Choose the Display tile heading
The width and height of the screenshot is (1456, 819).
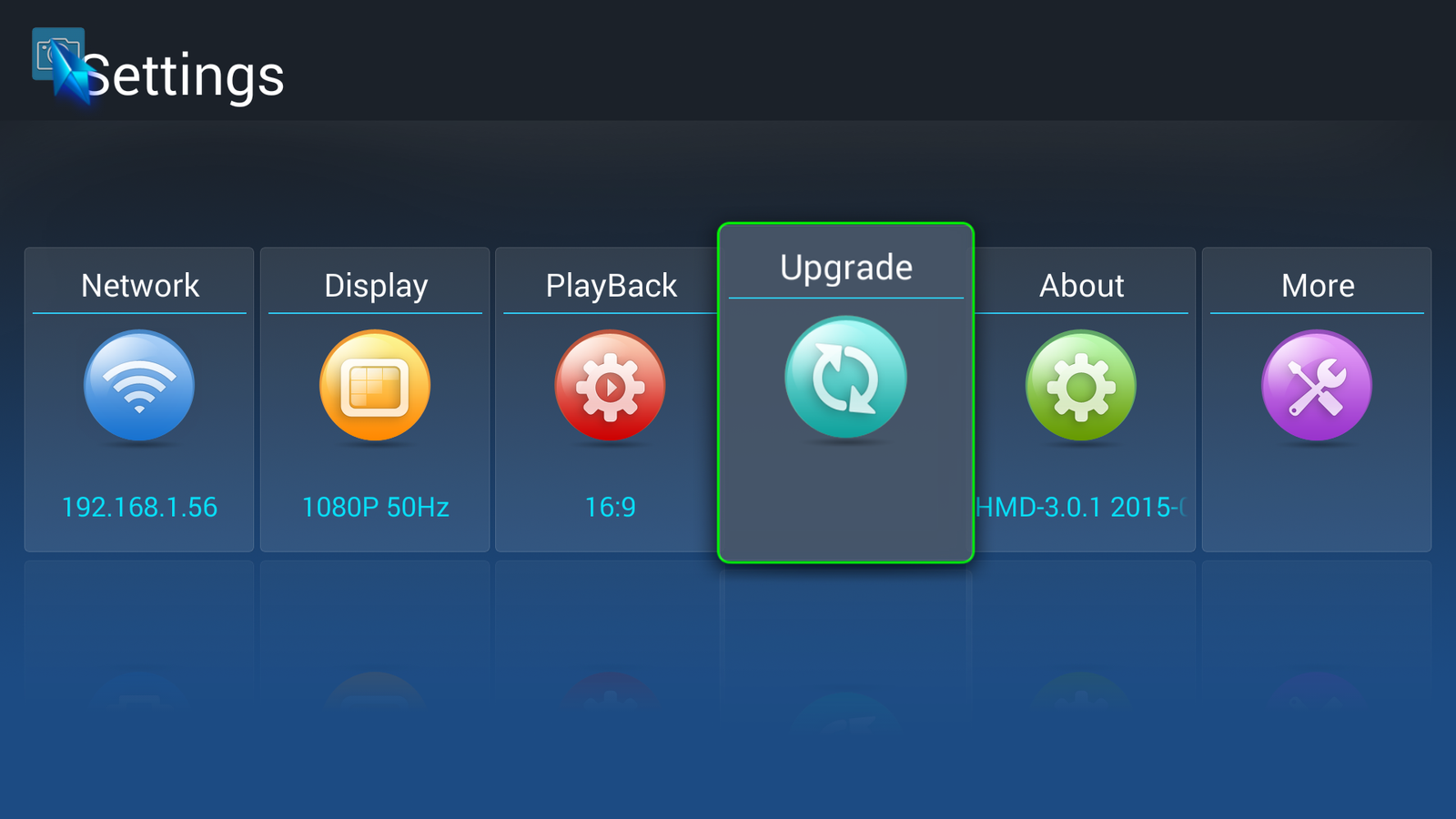click(375, 286)
